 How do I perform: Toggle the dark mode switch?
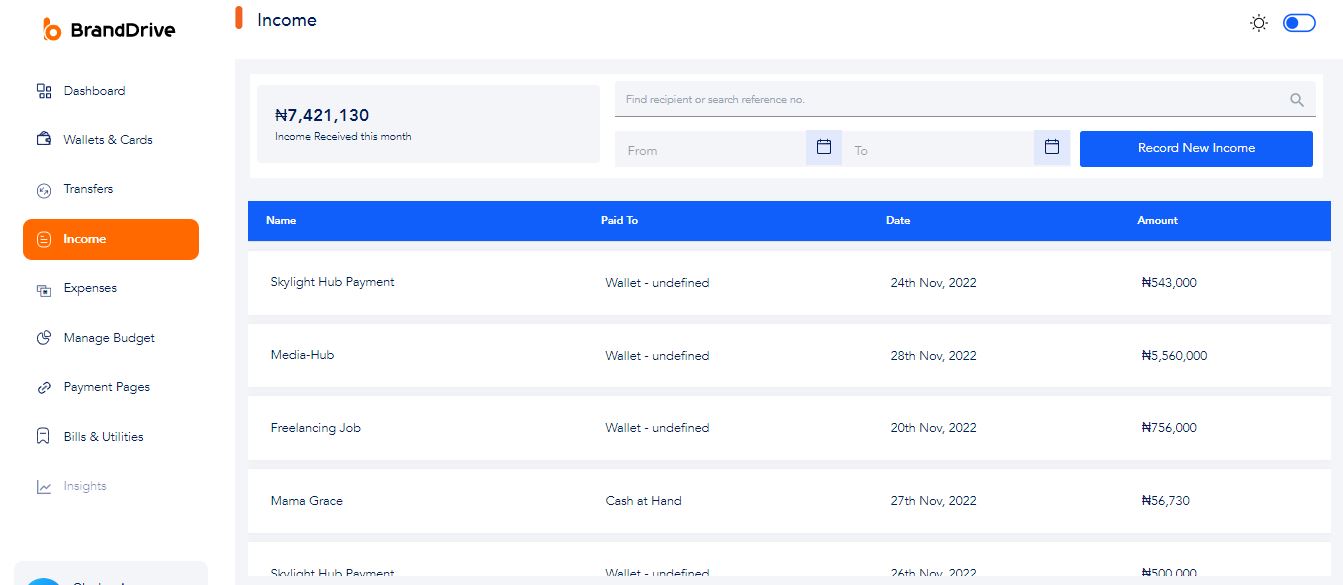pyautogui.click(x=1299, y=23)
